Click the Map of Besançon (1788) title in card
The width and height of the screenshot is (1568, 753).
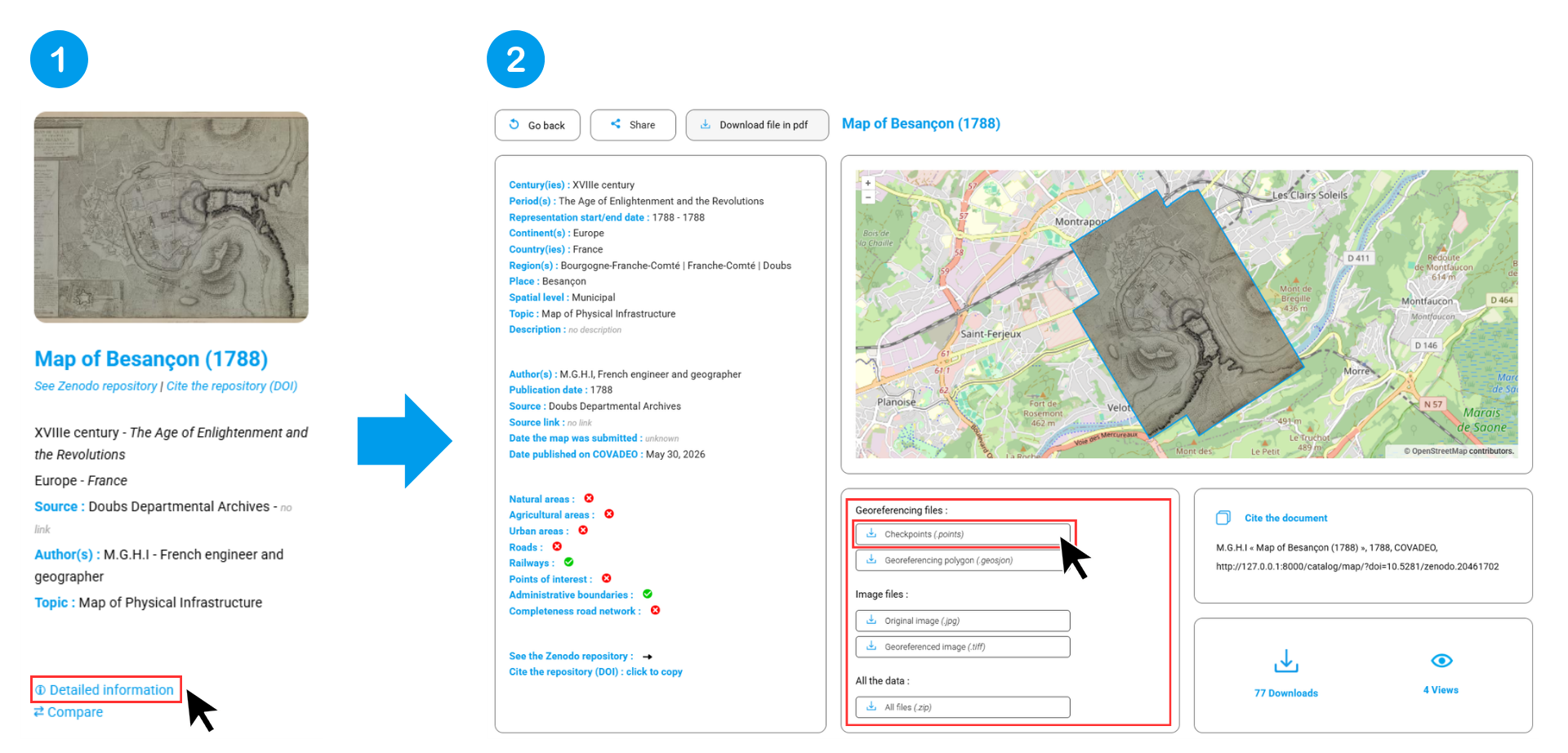(151, 359)
